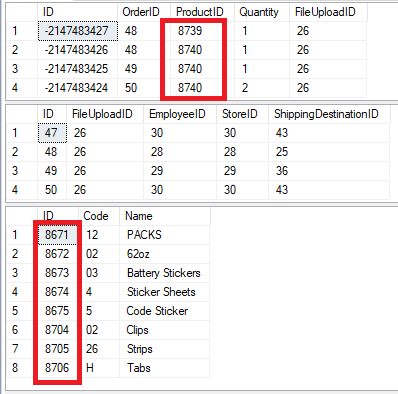Click the OrderID column header
Image resolution: width=398 pixels, height=394 pixels.
pos(144,12)
